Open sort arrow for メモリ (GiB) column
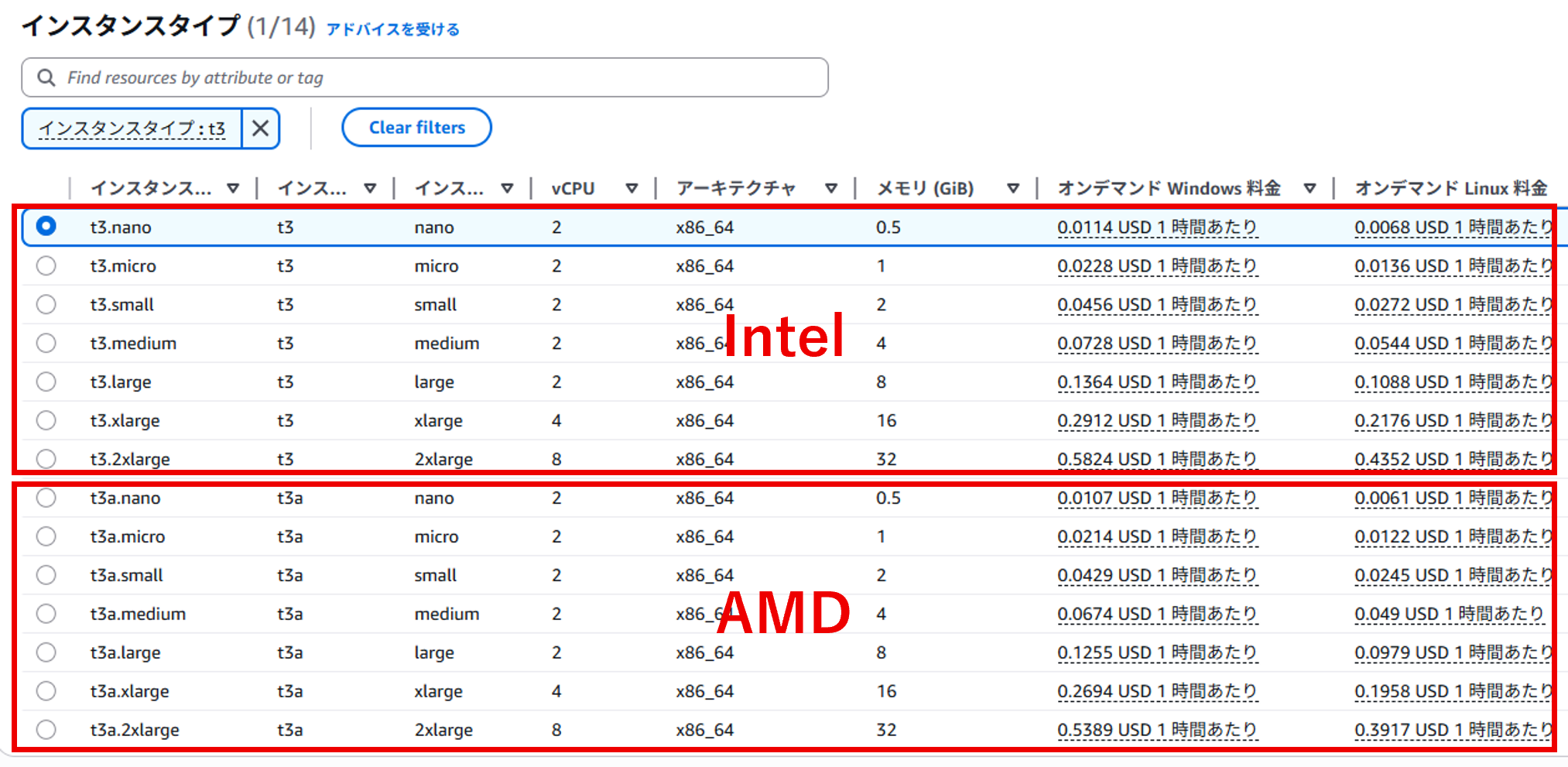 pos(1013,188)
